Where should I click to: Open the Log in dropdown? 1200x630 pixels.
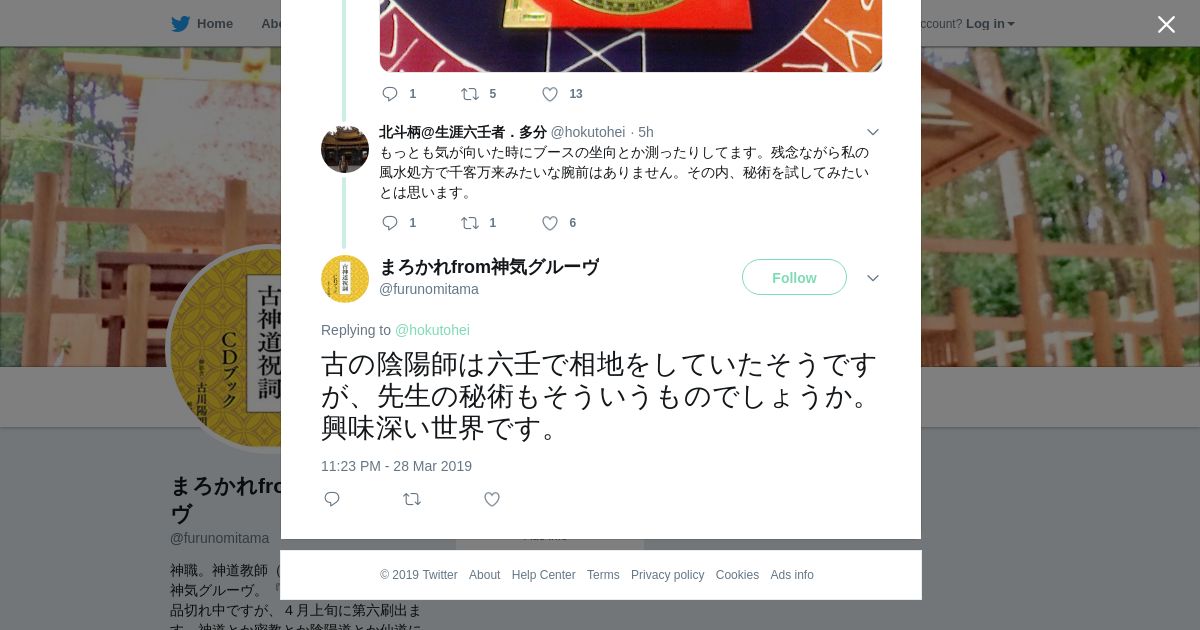[x=990, y=24]
